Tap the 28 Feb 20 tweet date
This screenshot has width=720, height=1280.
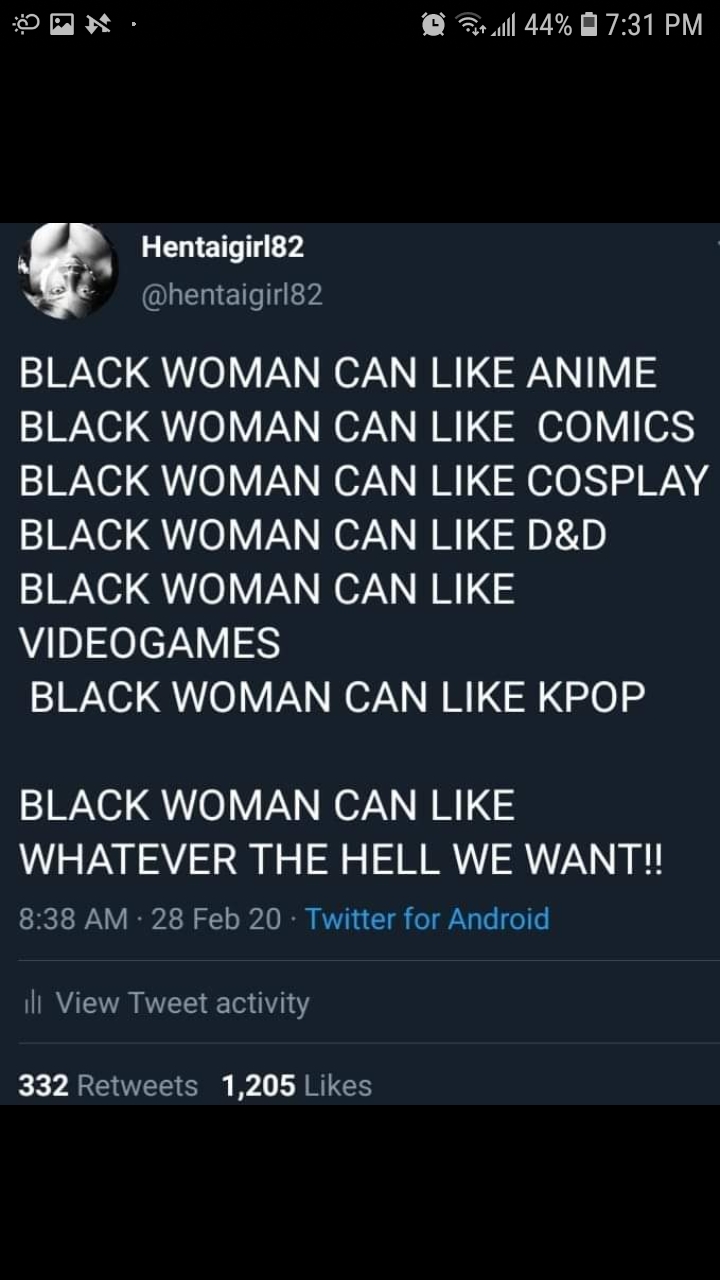pyautogui.click(x=216, y=919)
